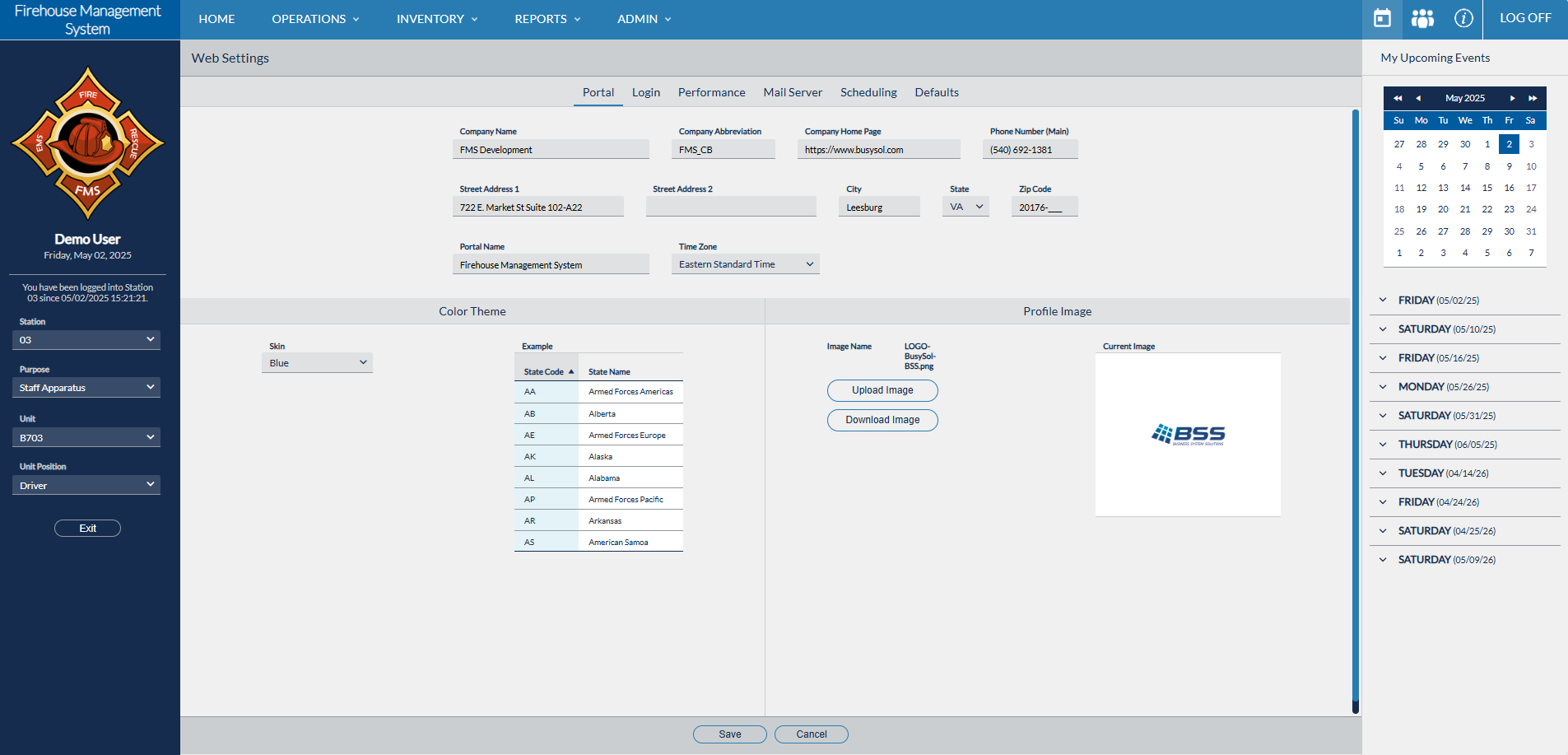Image resolution: width=1568 pixels, height=755 pixels.
Task: Open the REPORTS menu
Action: [547, 19]
